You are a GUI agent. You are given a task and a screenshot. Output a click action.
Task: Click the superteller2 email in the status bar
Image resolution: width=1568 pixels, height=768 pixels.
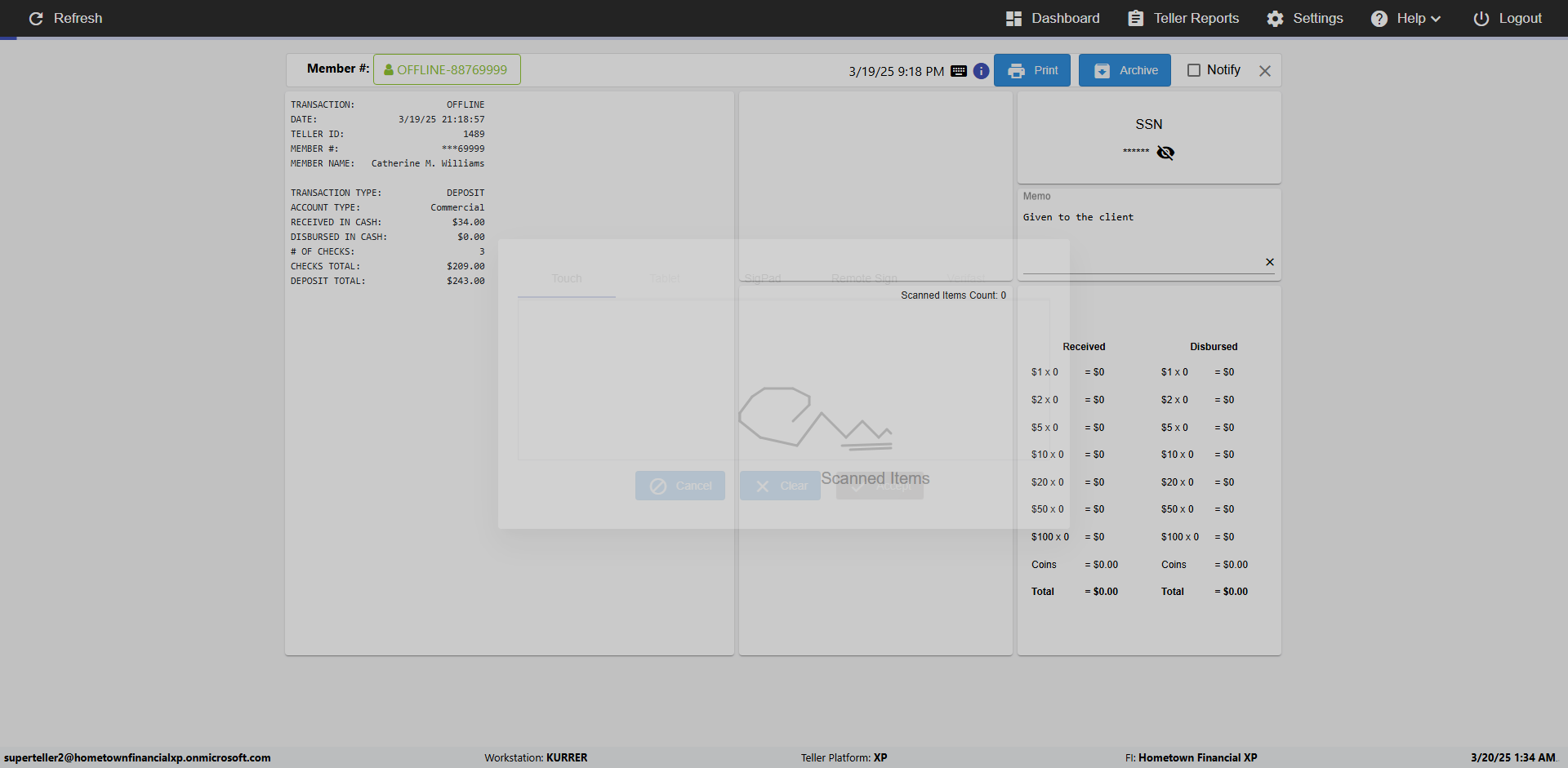coord(137,757)
